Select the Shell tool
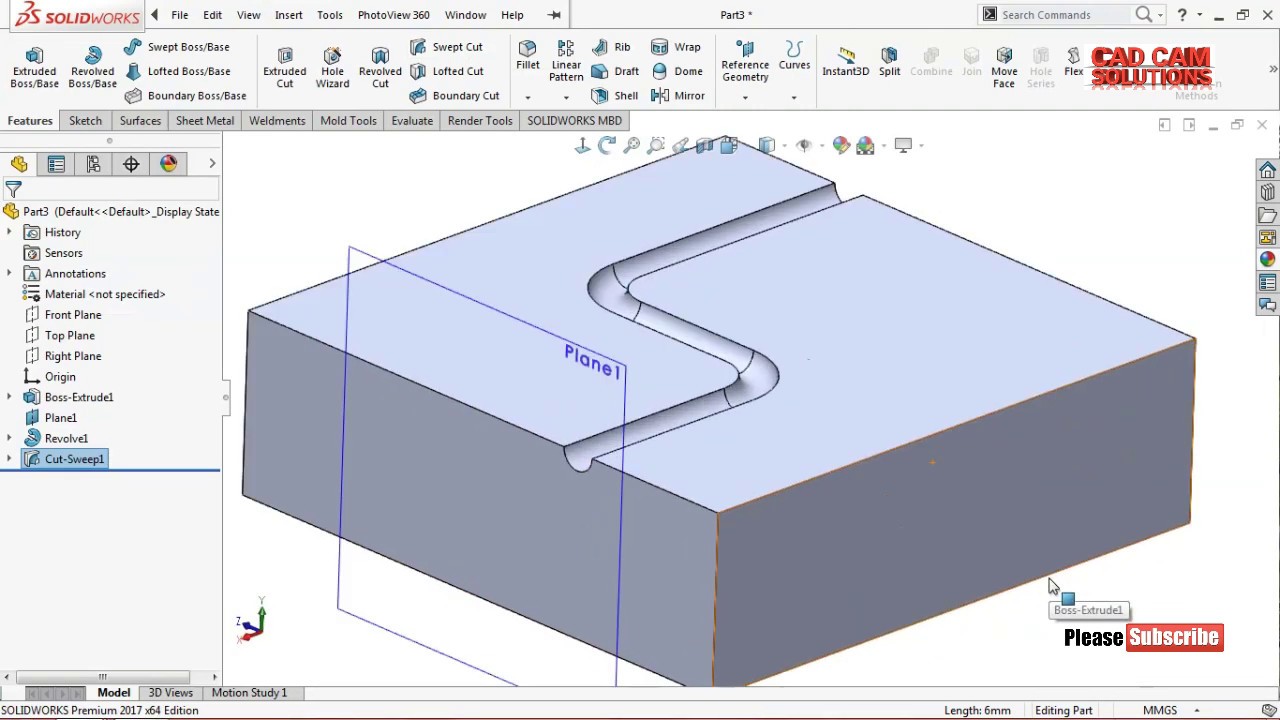 [x=614, y=96]
